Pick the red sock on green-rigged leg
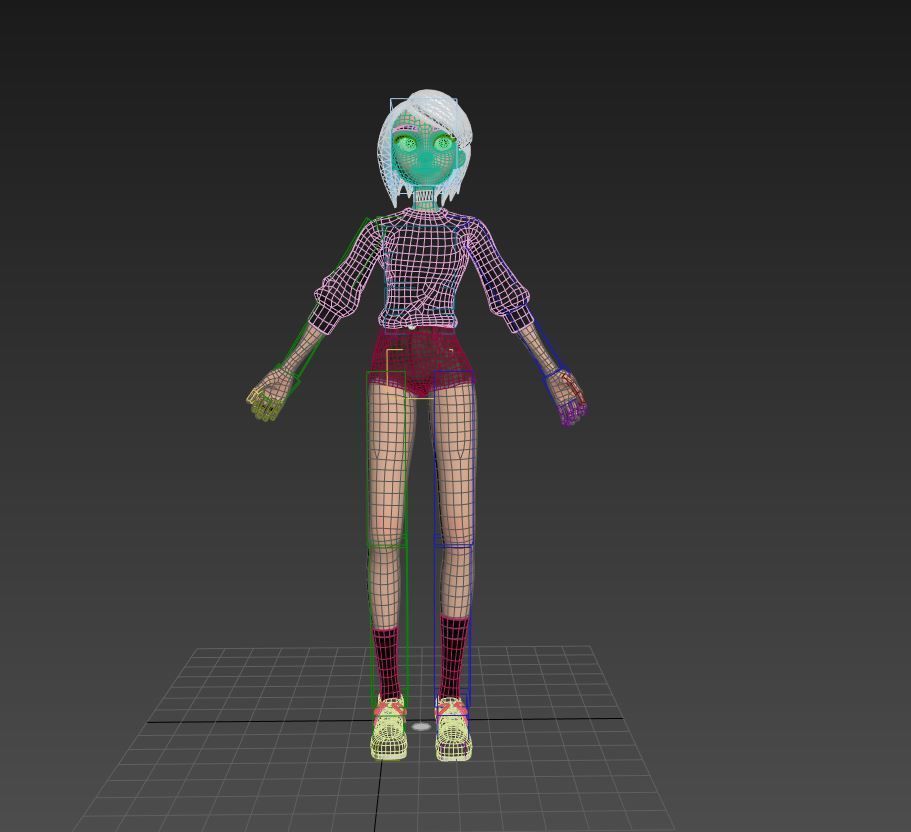The image size is (911, 832). (x=386, y=664)
